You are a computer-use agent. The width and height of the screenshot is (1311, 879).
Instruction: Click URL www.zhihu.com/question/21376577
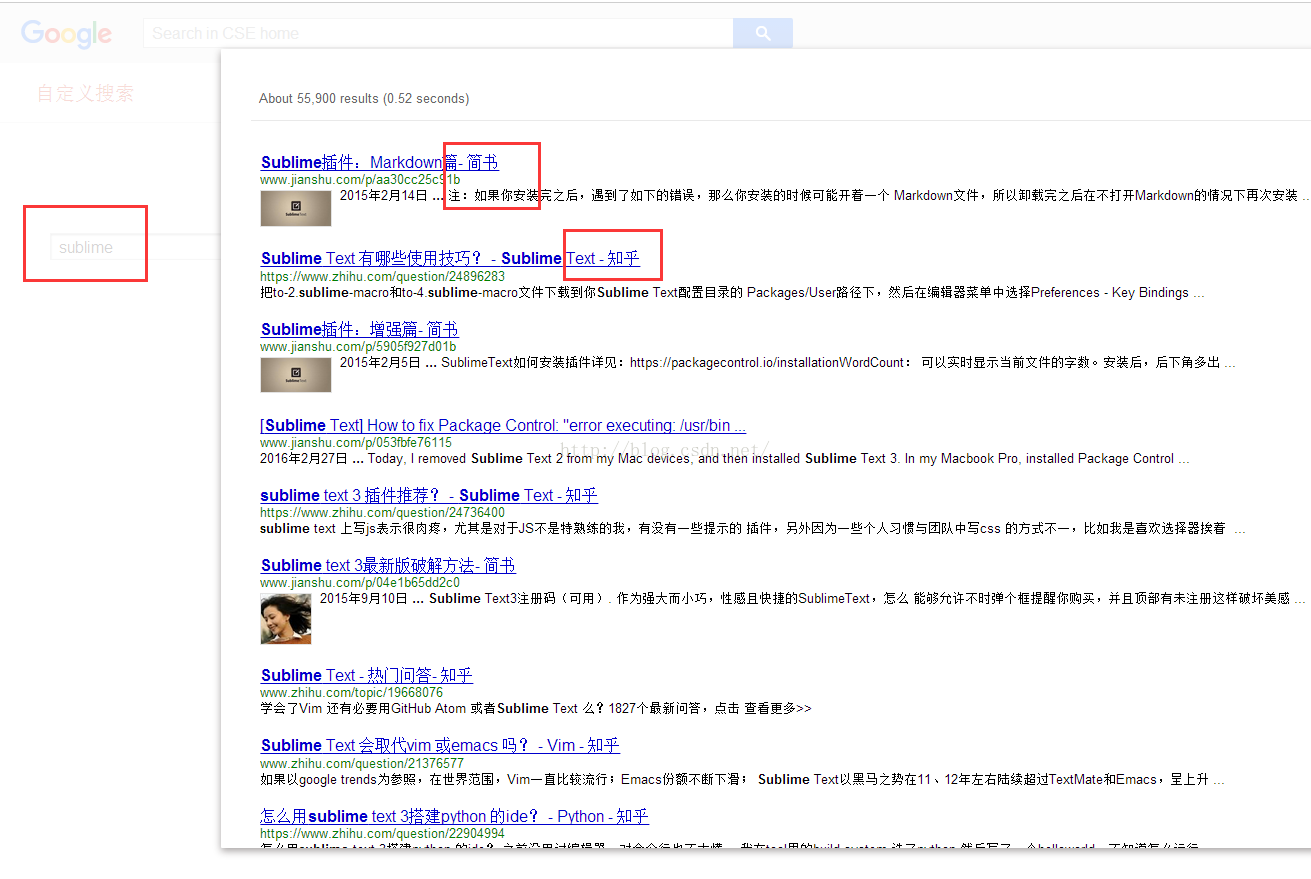tap(362, 763)
